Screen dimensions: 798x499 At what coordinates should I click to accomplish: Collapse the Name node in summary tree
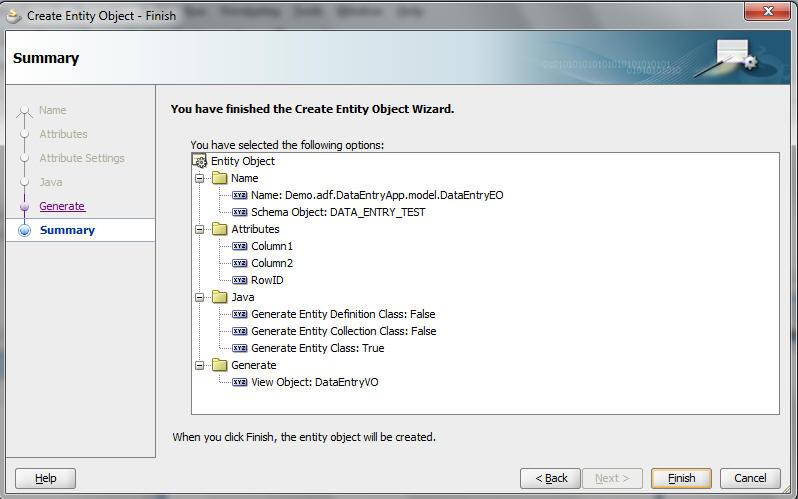tap(200, 178)
